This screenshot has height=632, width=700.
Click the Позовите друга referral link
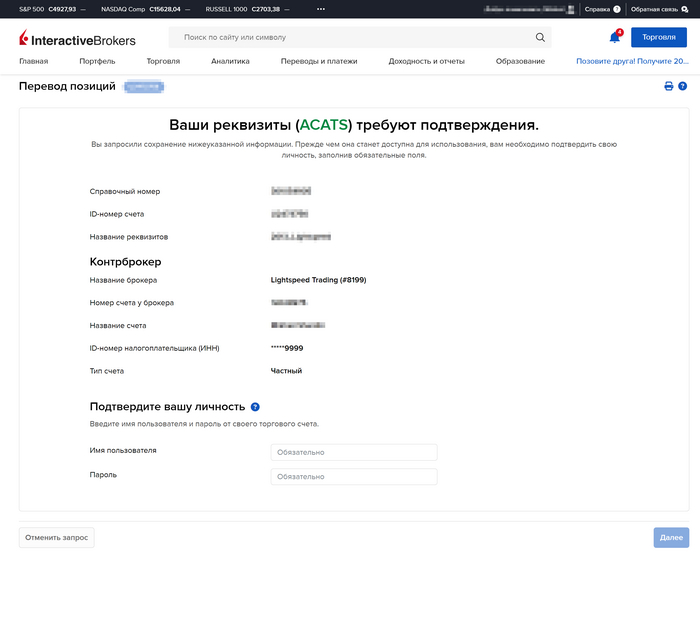point(632,61)
